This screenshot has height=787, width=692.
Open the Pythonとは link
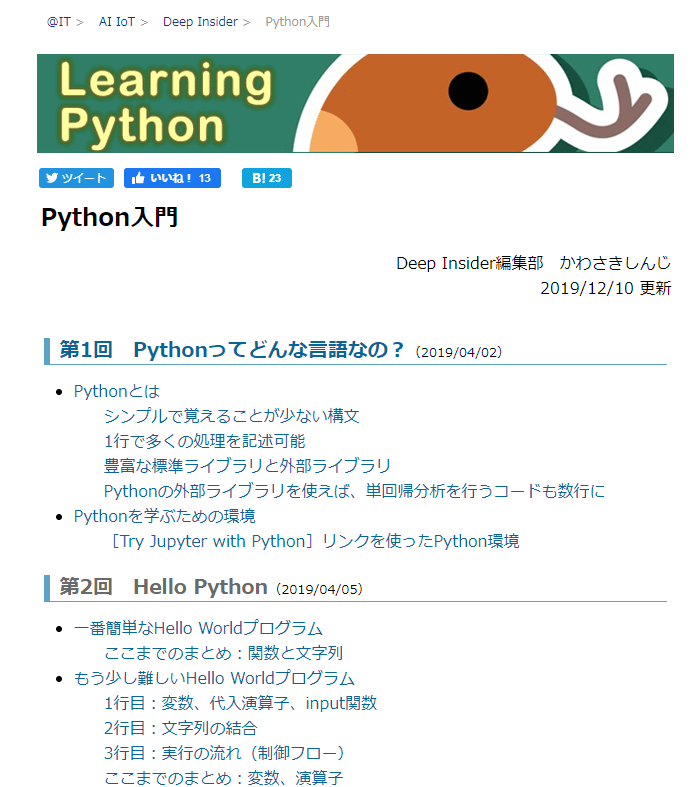116,391
